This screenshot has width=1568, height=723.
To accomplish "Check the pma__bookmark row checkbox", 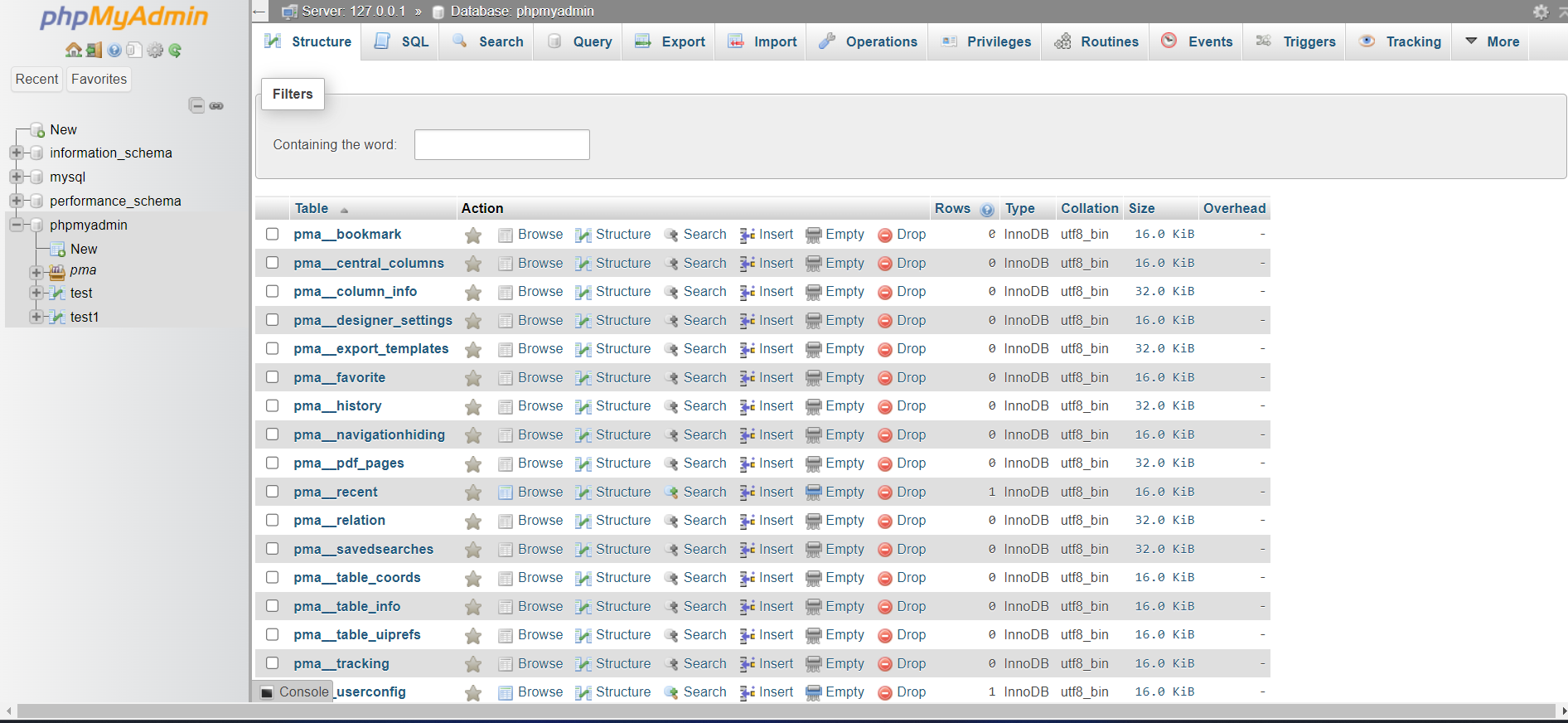I will pos(272,234).
